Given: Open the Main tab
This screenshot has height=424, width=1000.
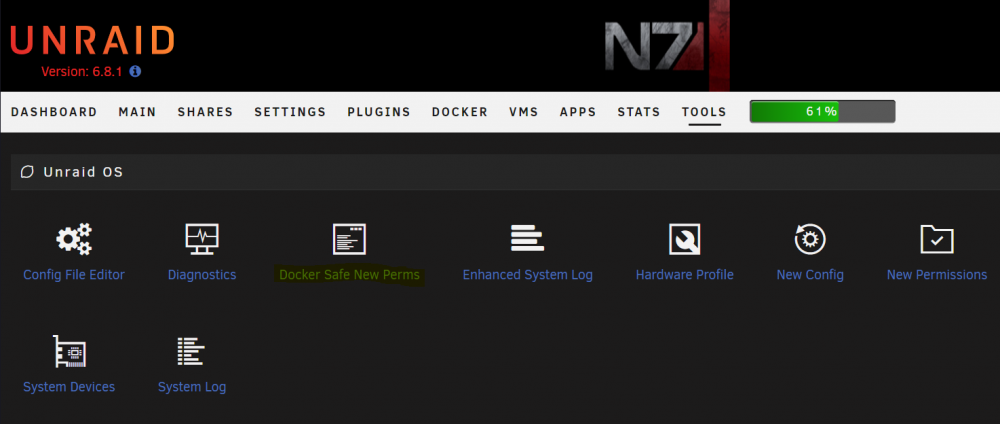Looking at the screenshot, I should coord(137,112).
